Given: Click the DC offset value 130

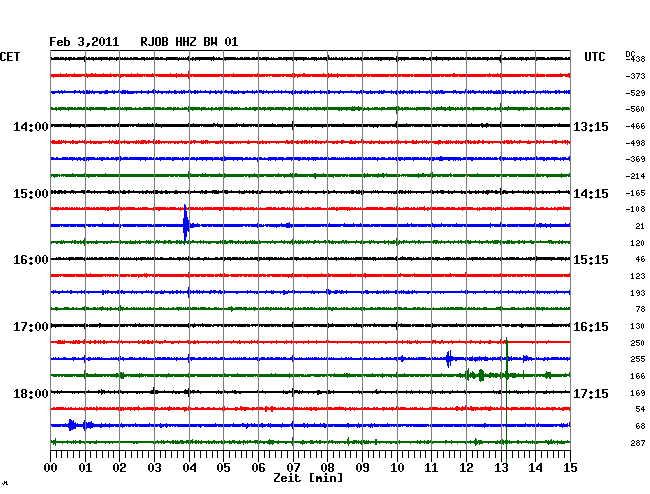Looking at the screenshot, I should pyautogui.click(x=638, y=326).
